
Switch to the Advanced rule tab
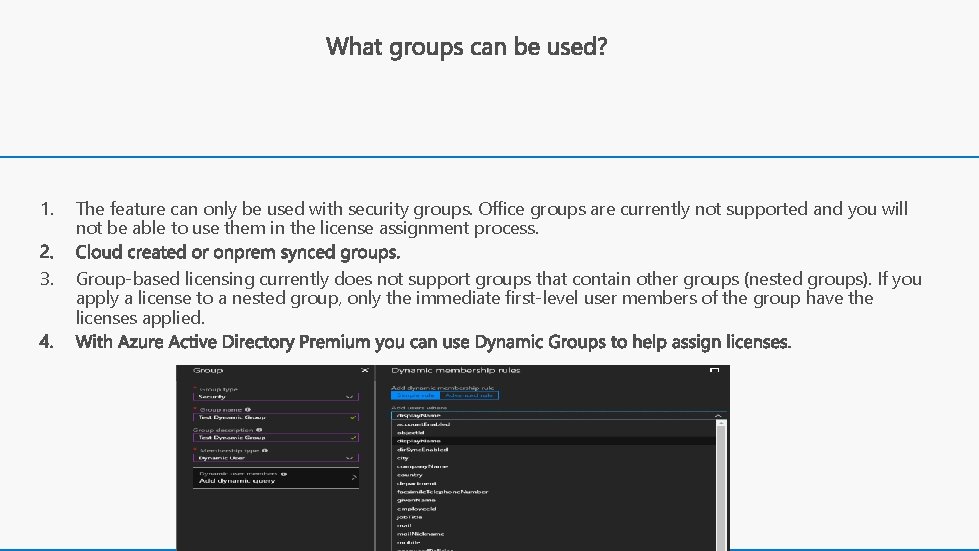470,396
